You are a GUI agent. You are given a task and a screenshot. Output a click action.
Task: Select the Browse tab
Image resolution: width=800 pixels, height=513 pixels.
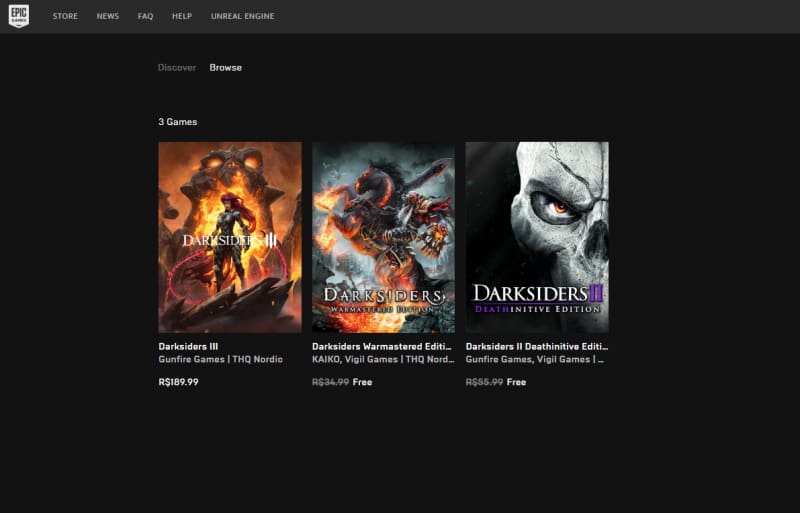pyautogui.click(x=226, y=67)
